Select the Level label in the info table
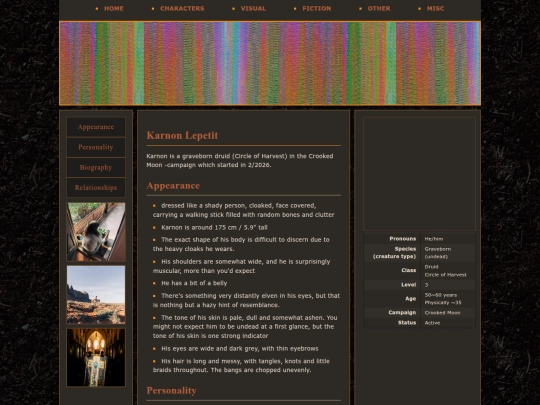540x405 pixels. tap(408, 285)
